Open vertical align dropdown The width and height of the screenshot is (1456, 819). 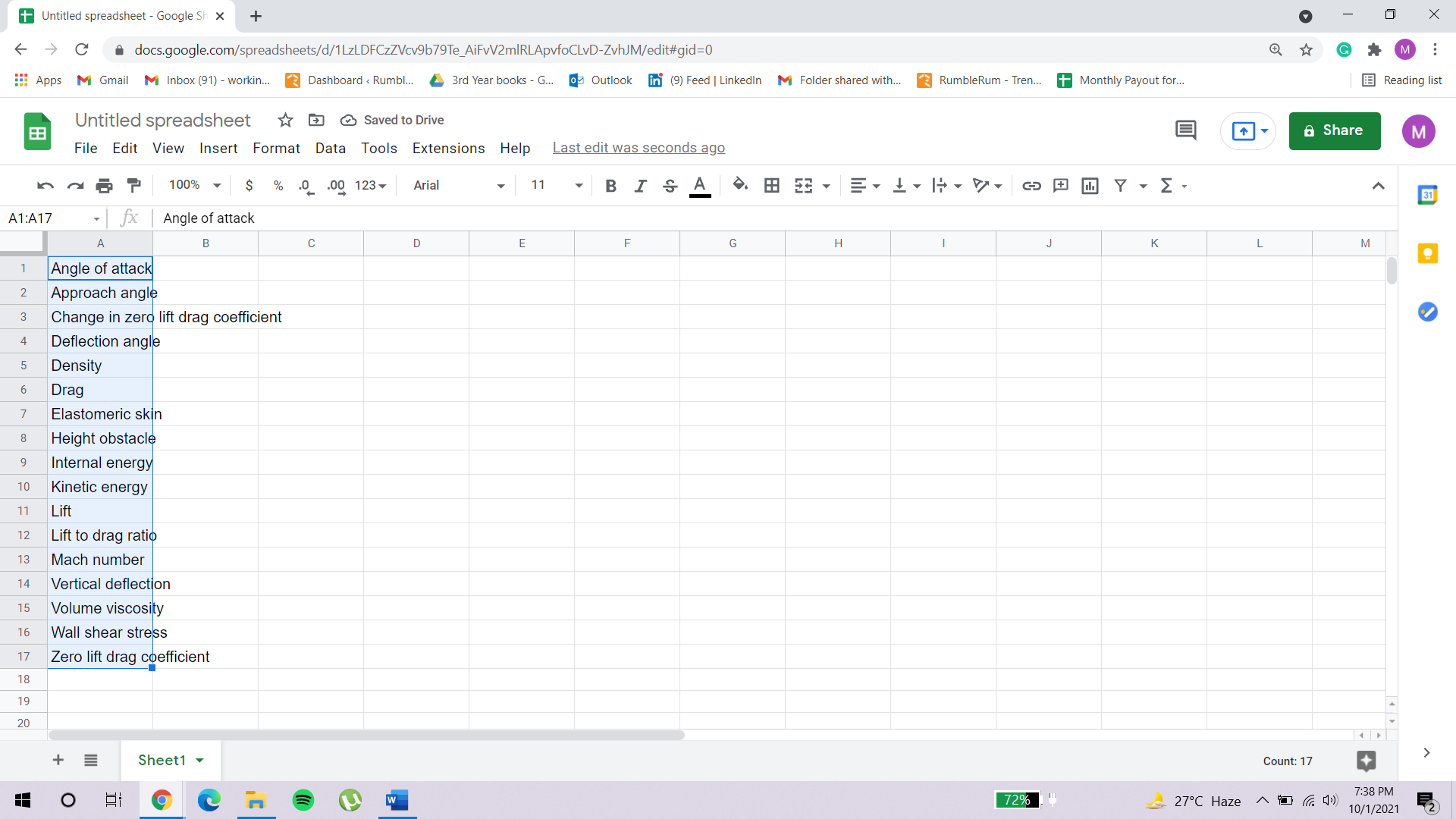[906, 186]
